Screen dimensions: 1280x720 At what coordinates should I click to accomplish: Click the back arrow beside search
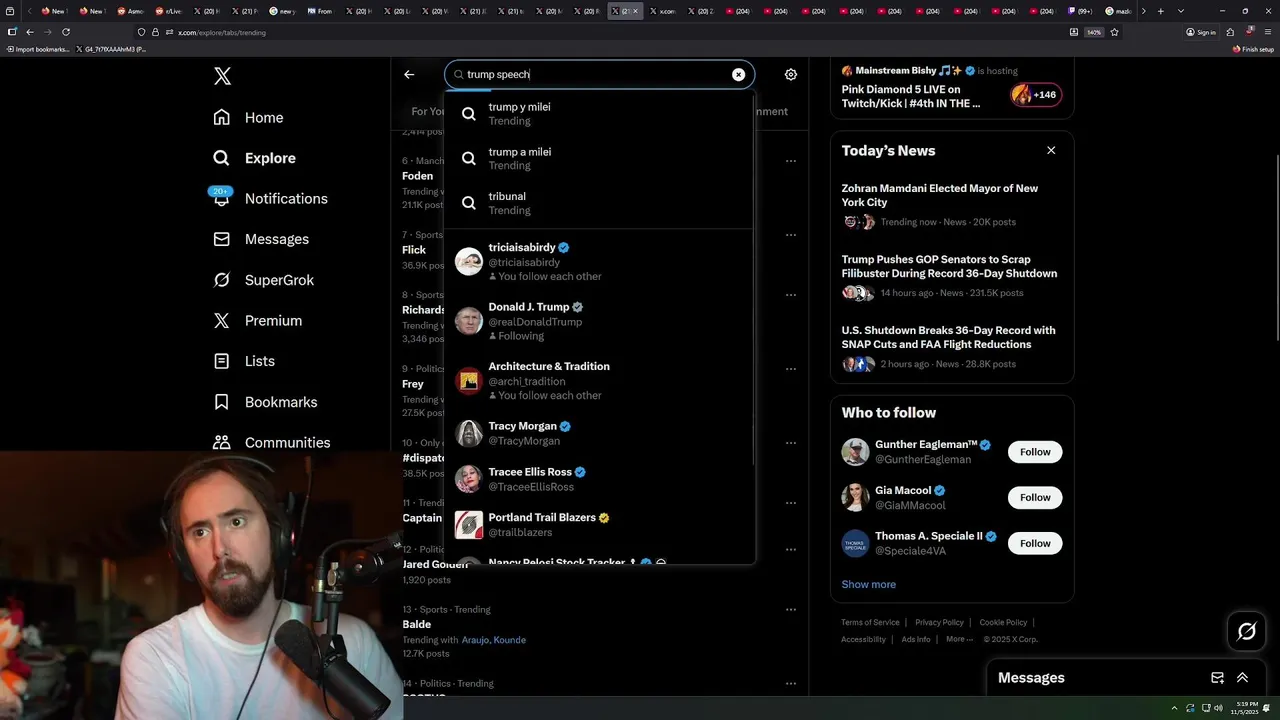pos(409,74)
